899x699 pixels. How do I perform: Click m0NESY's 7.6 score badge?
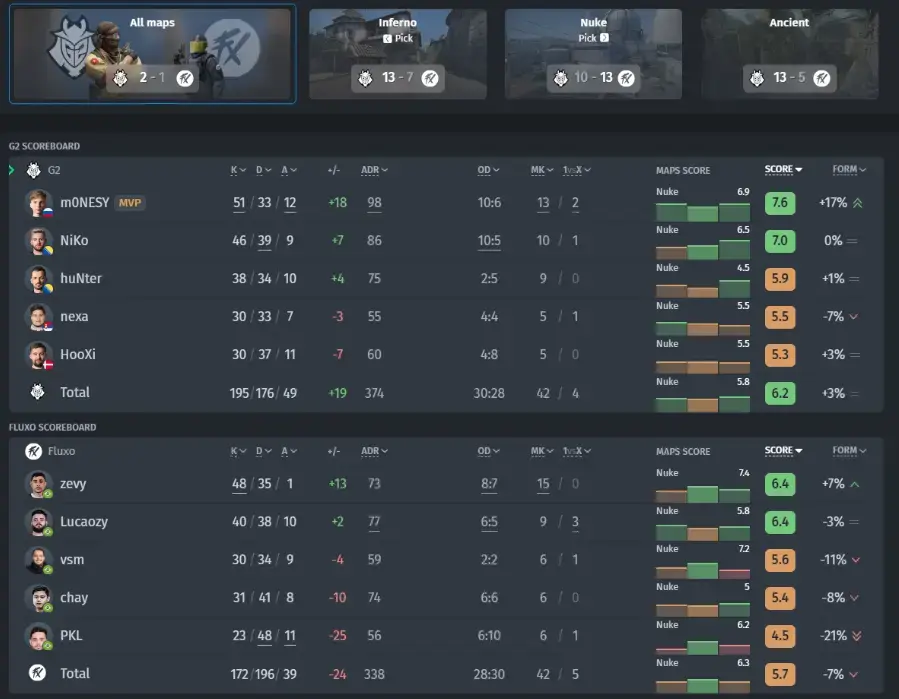[780, 203]
